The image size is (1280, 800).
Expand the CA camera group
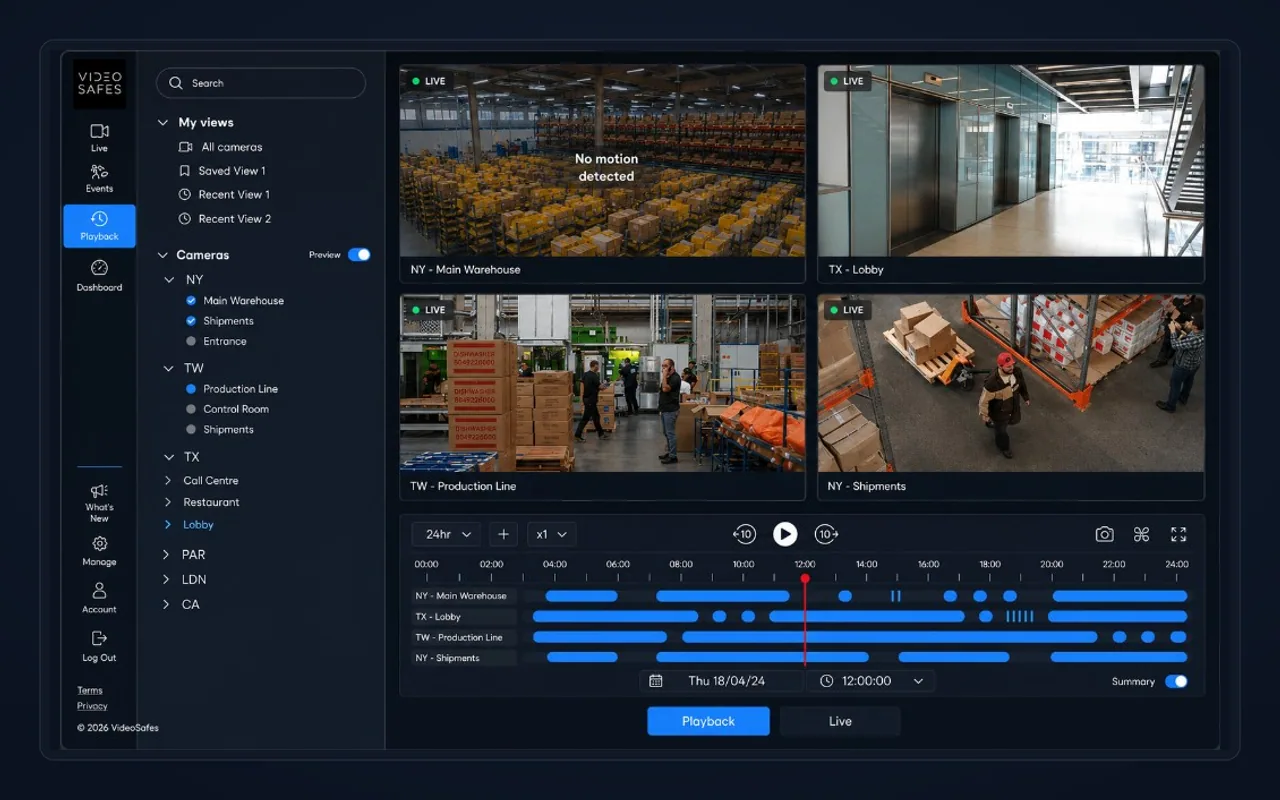167,605
